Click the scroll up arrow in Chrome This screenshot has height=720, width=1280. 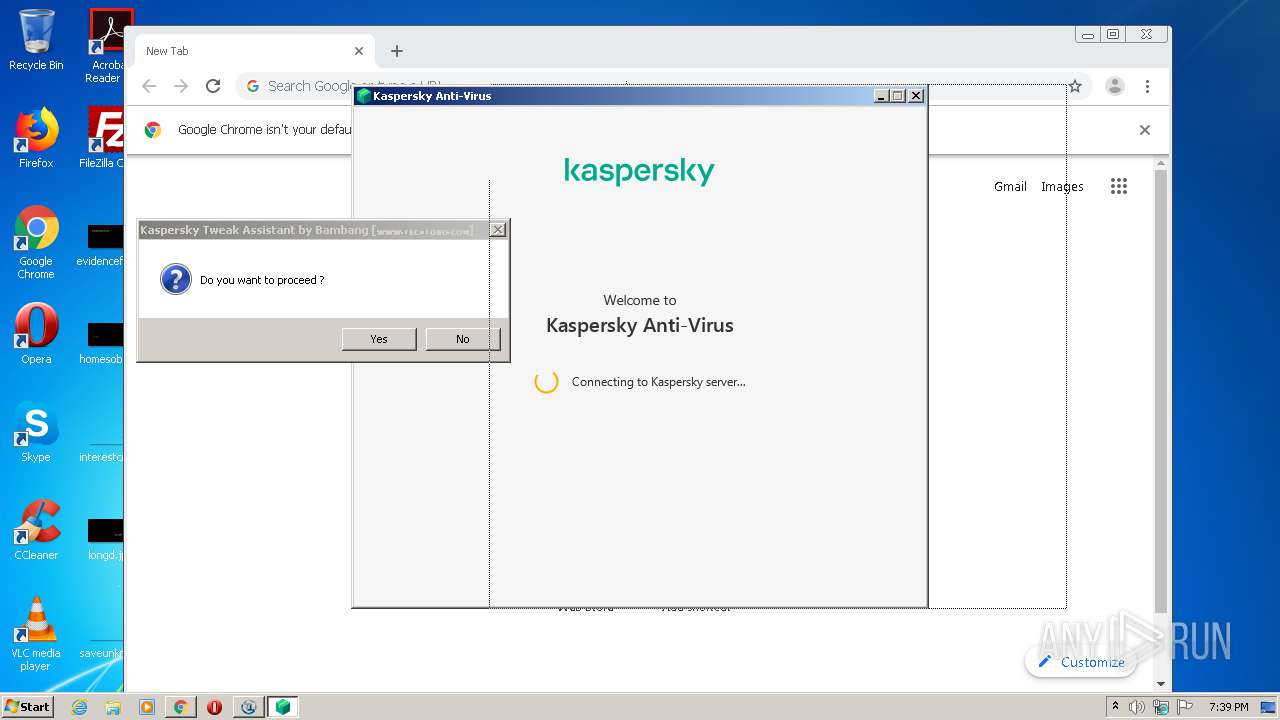[x=1161, y=163]
